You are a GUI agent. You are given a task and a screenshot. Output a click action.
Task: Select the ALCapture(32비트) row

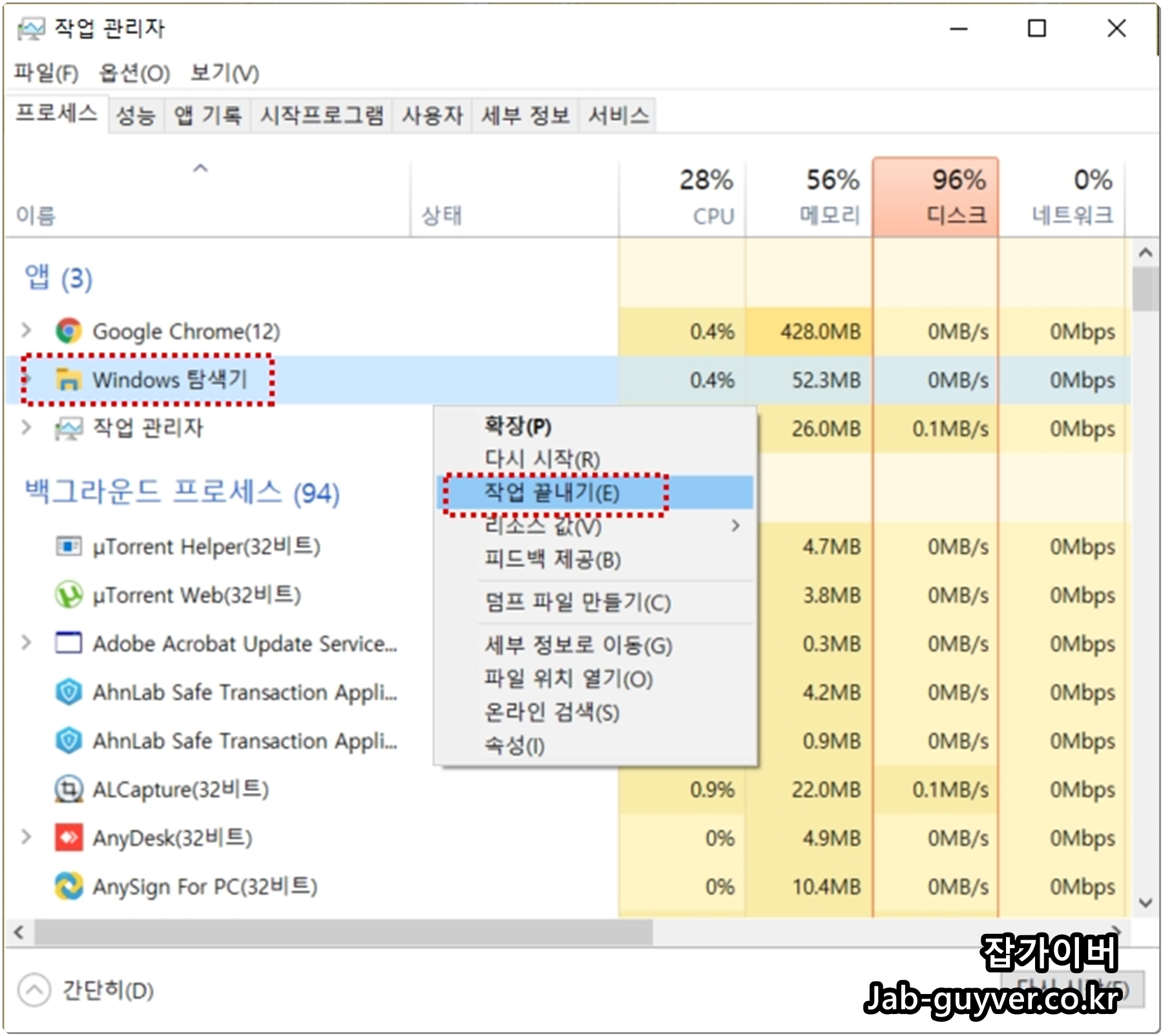click(x=567, y=789)
